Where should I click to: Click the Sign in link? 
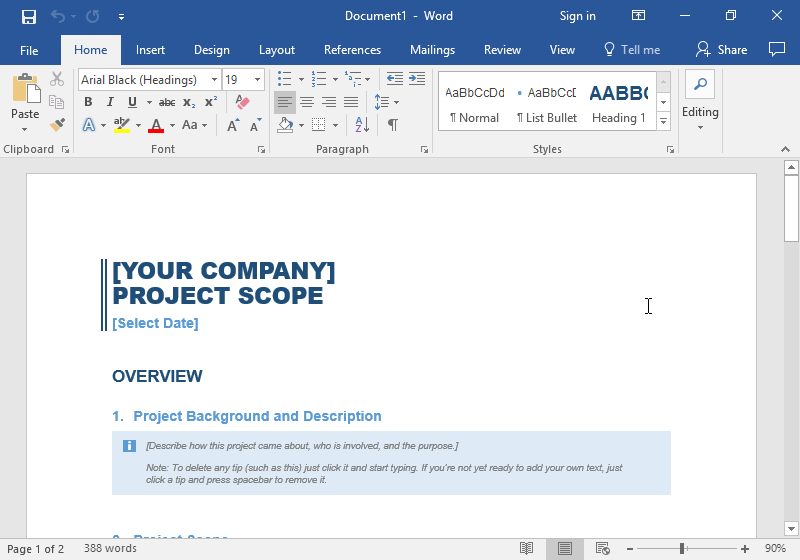pos(577,16)
